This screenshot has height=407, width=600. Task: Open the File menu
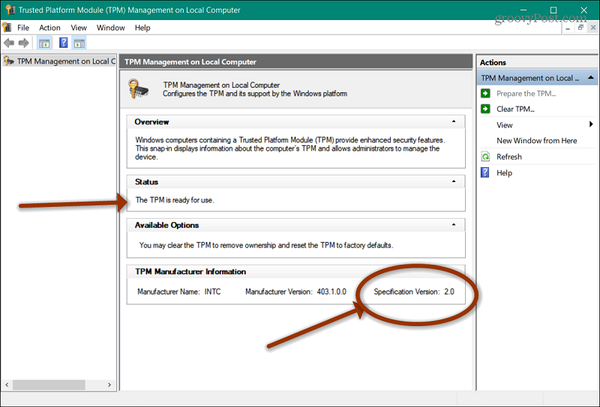23,28
